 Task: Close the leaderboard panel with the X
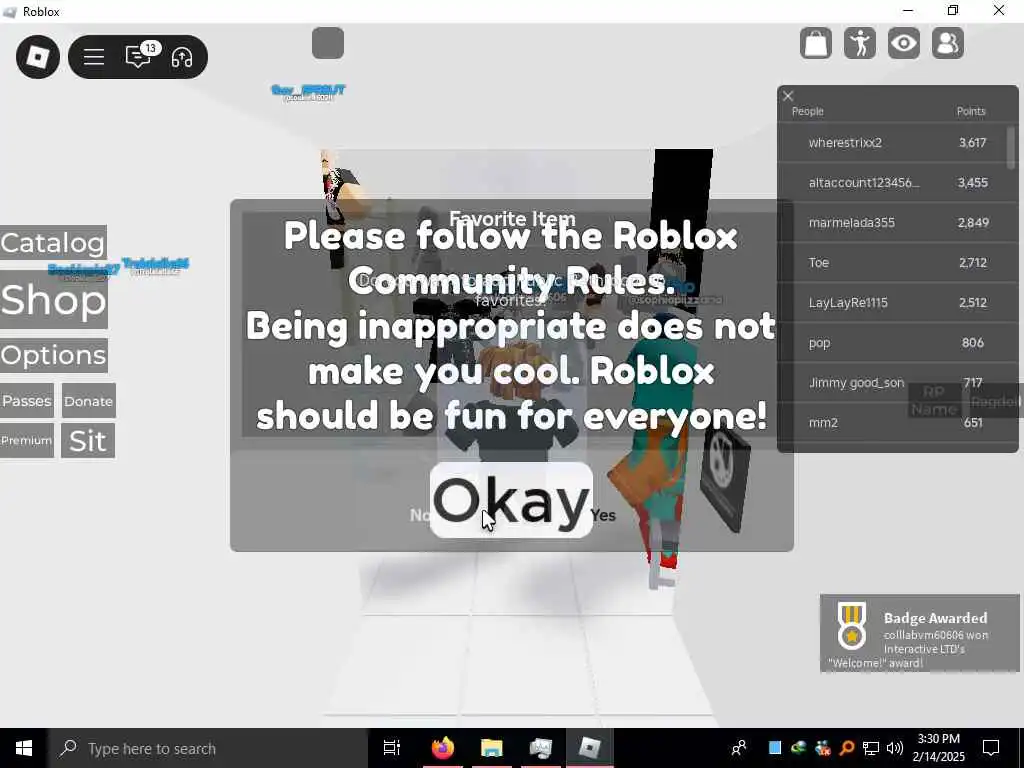click(x=788, y=96)
